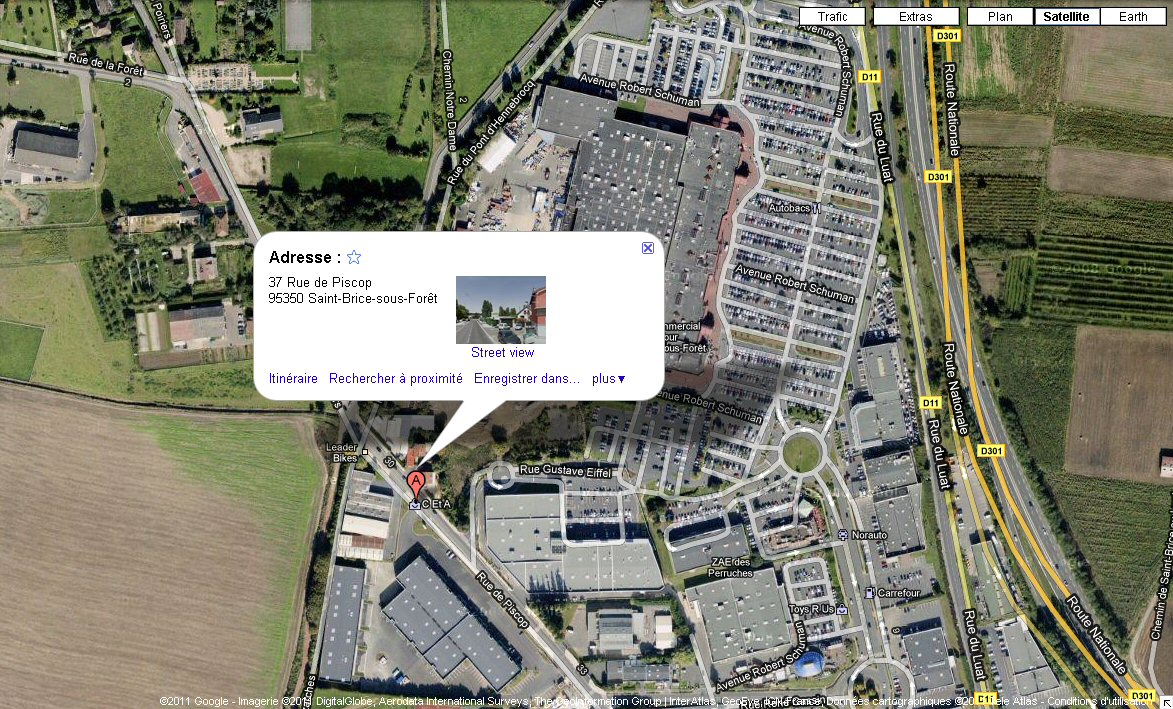Star the address with the star icon
This screenshot has height=709, width=1173.
point(354,257)
